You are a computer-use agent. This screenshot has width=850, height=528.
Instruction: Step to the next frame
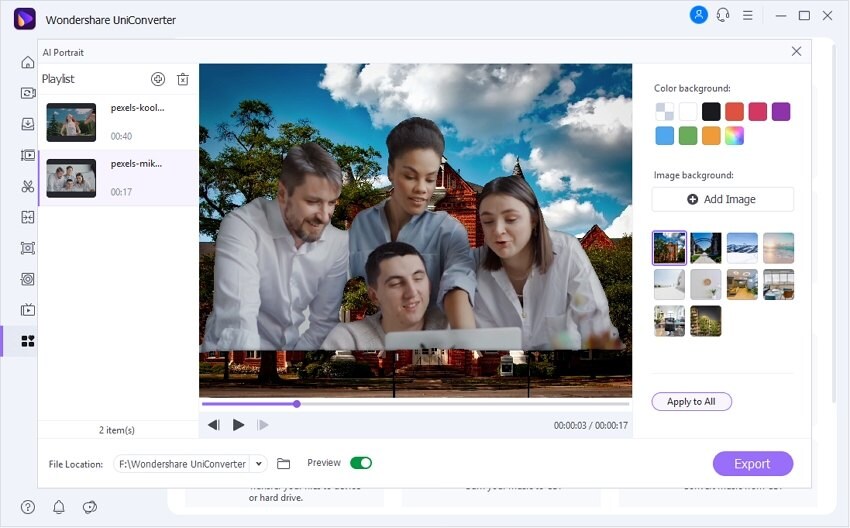coord(263,425)
